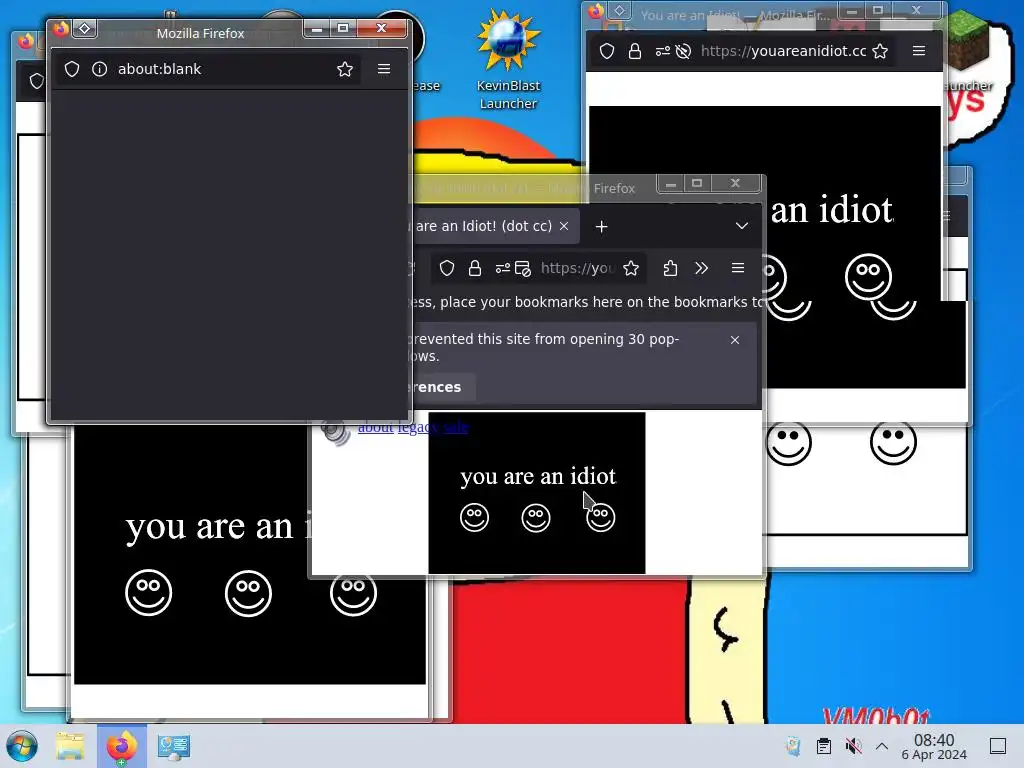Open application menu in middle Firefox window
The height and width of the screenshot is (768, 1024).
tap(738, 268)
